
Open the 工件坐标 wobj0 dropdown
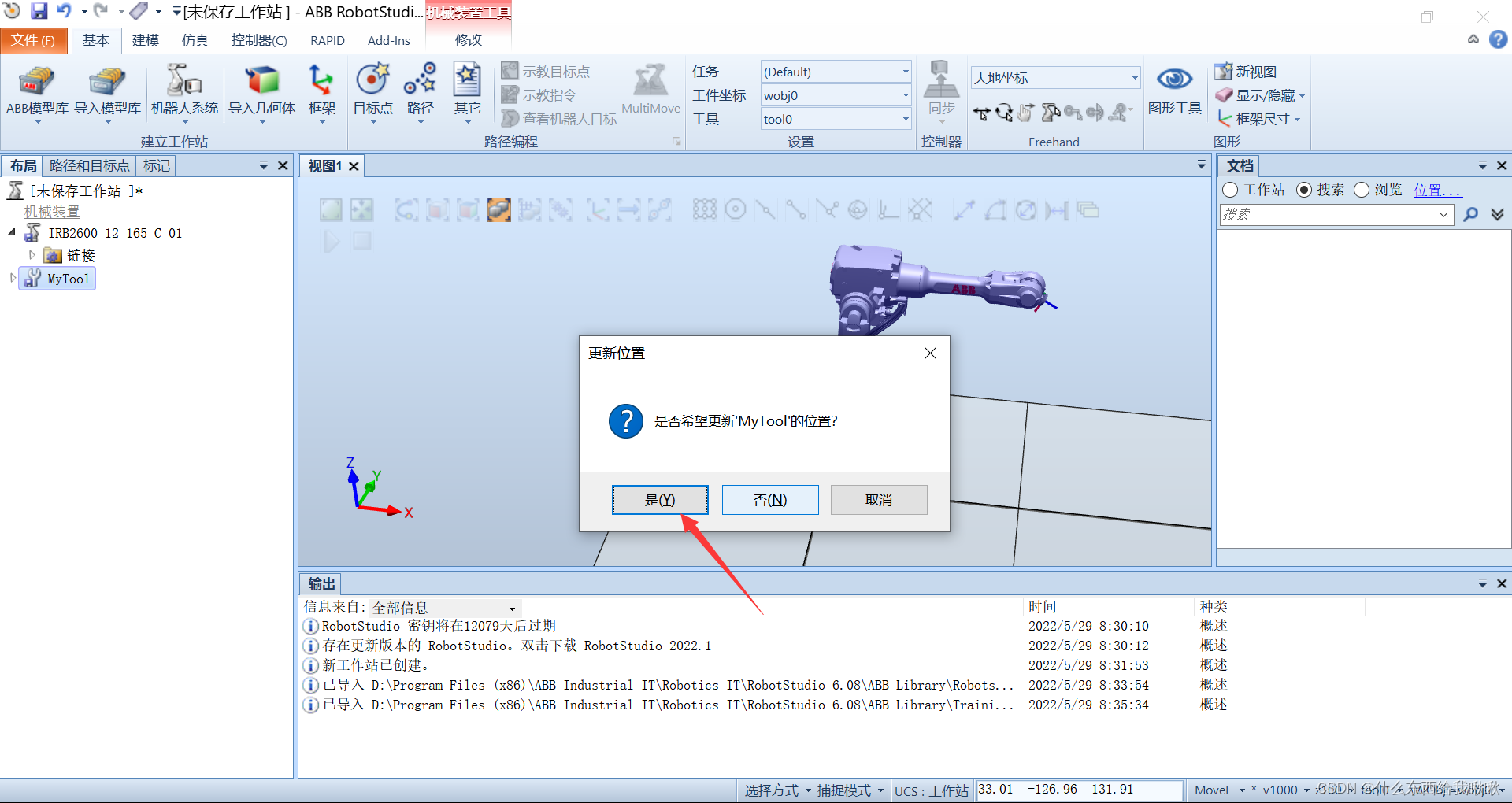click(x=905, y=95)
